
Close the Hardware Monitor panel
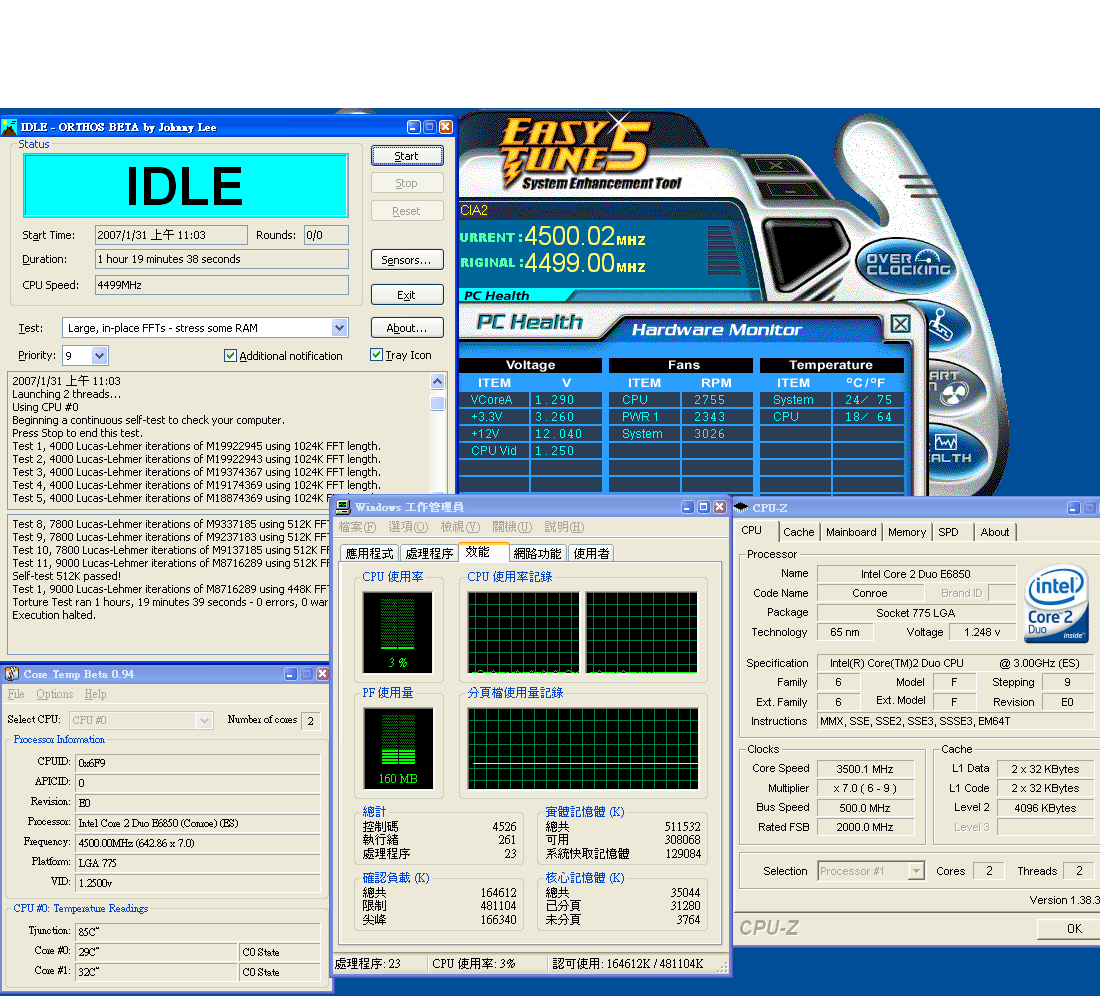click(901, 324)
